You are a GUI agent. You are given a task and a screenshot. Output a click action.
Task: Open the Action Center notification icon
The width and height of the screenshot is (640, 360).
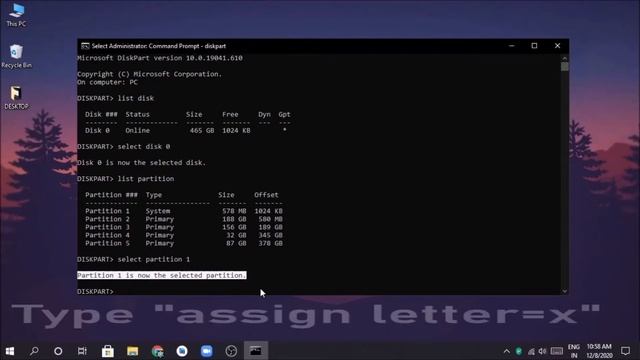point(625,351)
